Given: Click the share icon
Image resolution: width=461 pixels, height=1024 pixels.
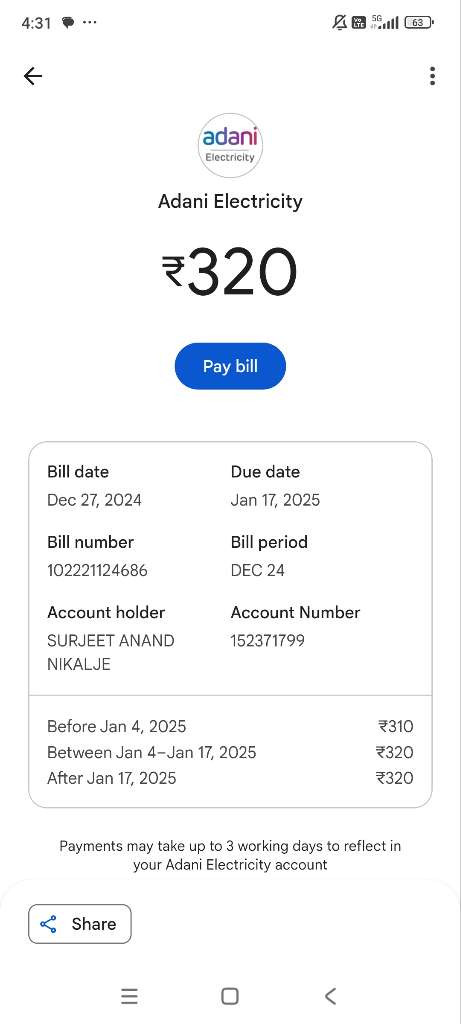Looking at the screenshot, I should [x=48, y=924].
